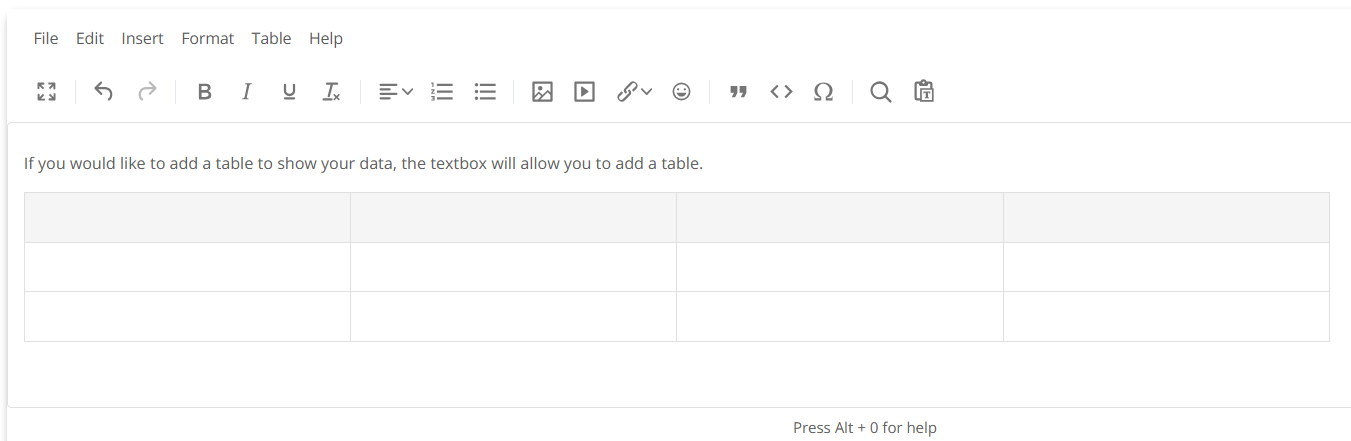This screenshot has height=441, width=1351.
Task: Clear formatting with the Tx icon
Action: tap(331, 92)
